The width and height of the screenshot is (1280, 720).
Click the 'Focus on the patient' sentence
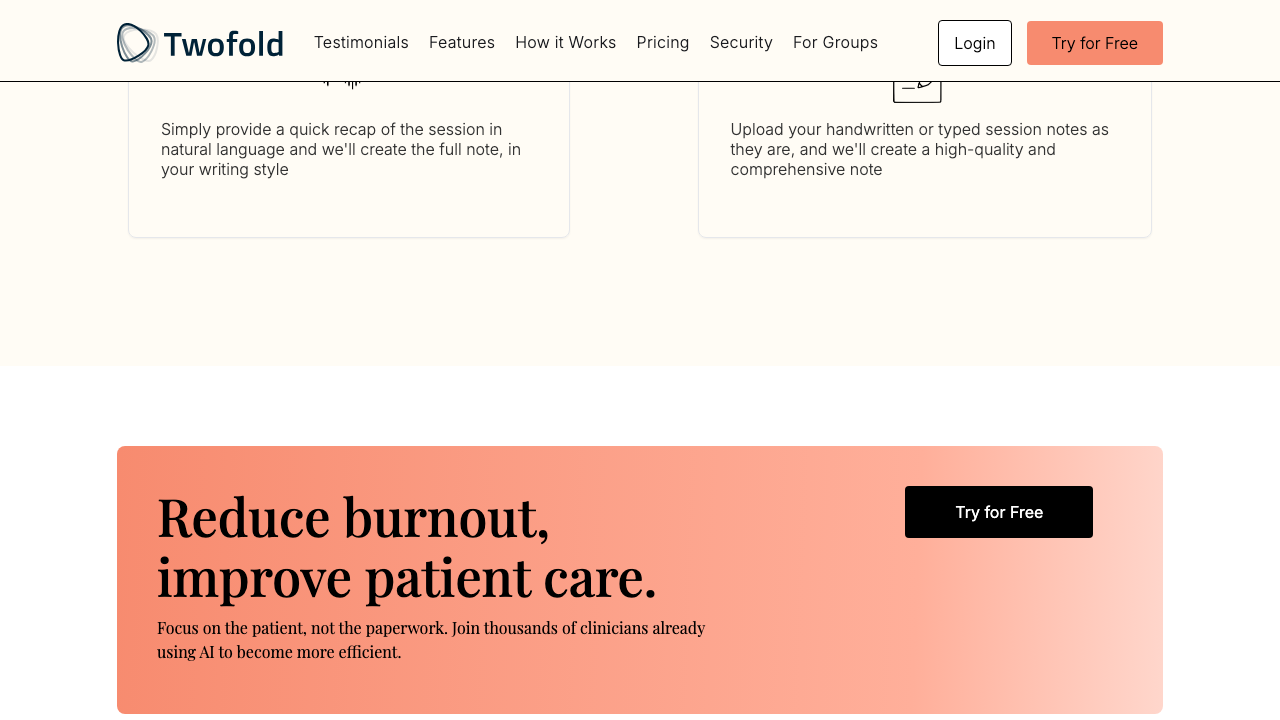[431, 628]
